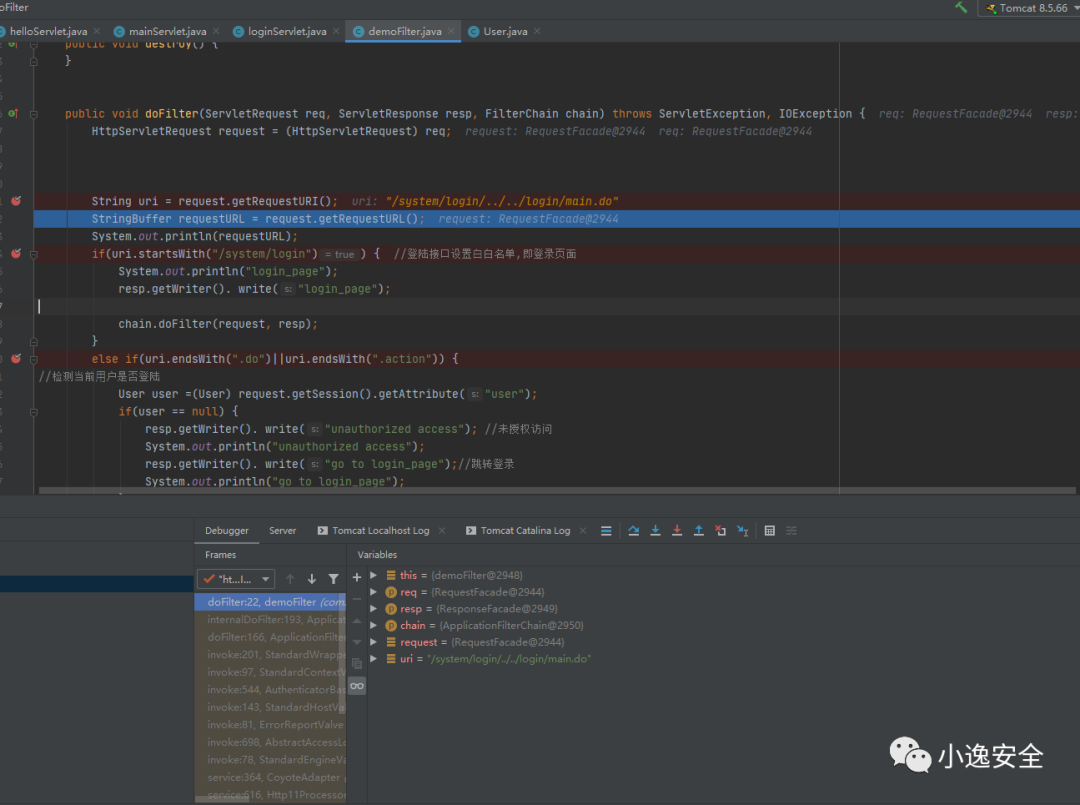Click the copy watch icon
This screenshot has width=1080, height=805.
pos(357,663)
